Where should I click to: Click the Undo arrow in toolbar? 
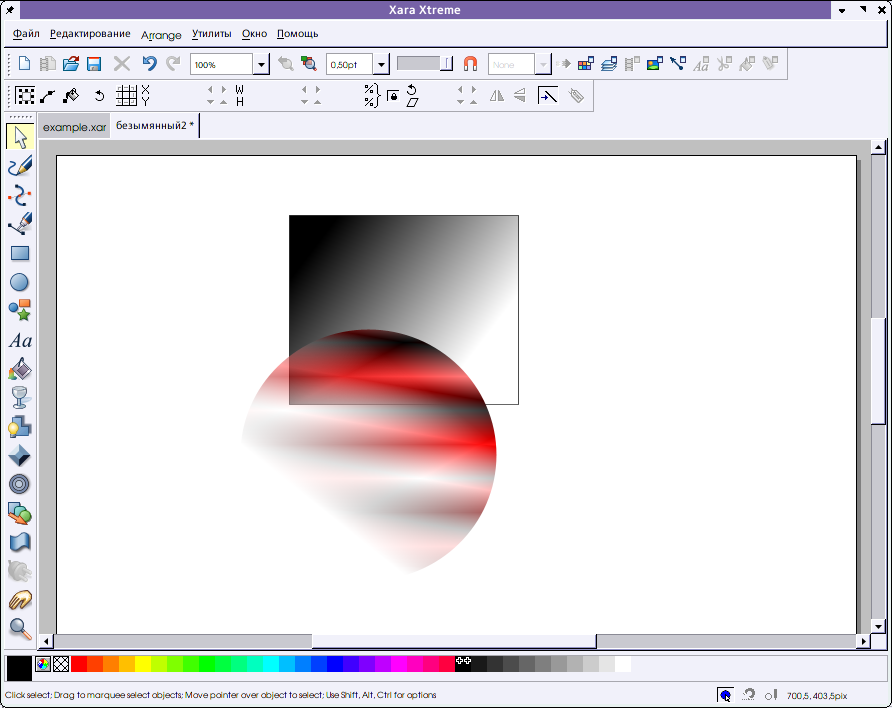click(x=149, y=64)
